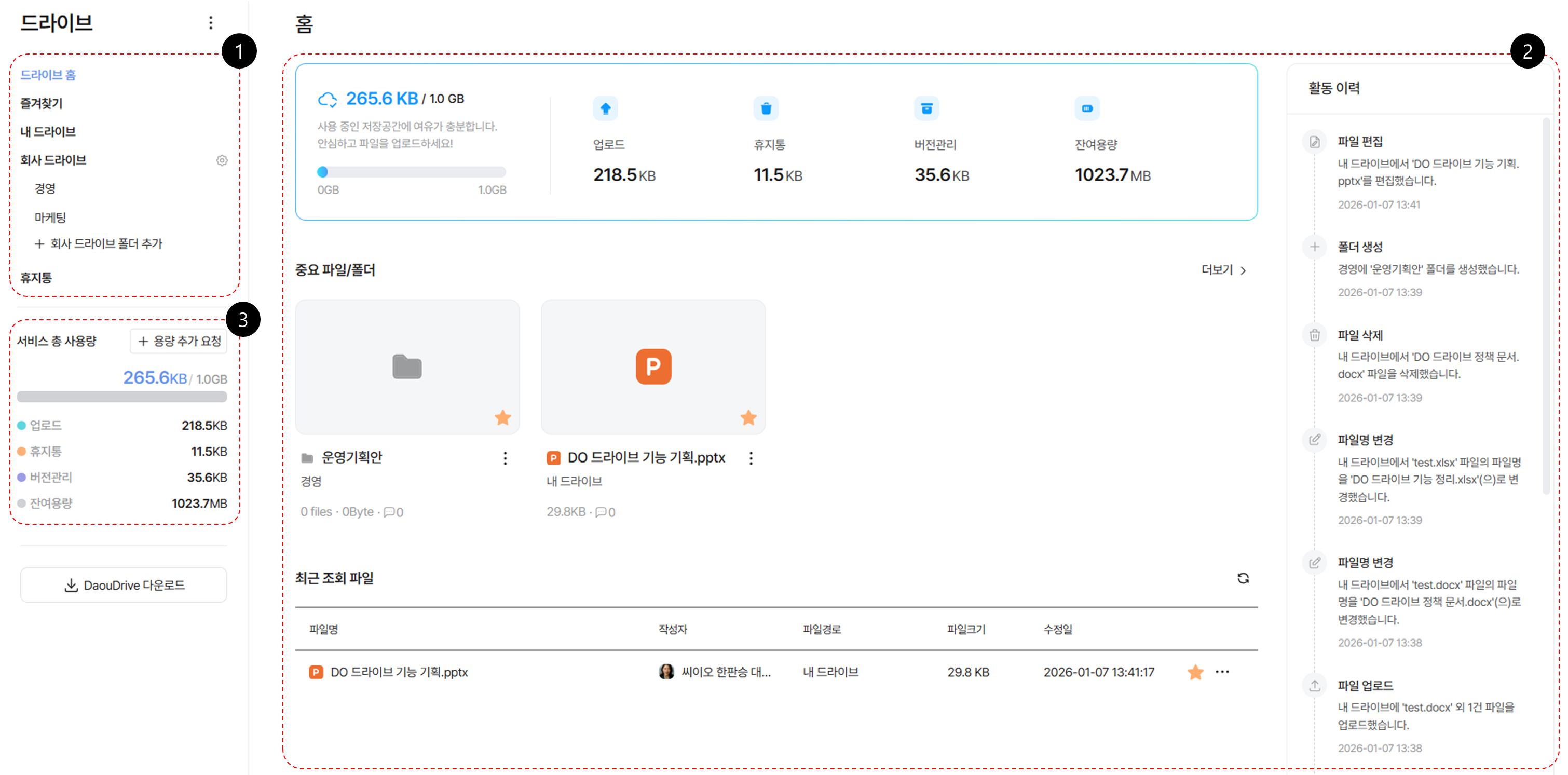Open the ellipsis menu in recent file row
Viewport: 1568px width, 775px height.
click(1222, 672)
